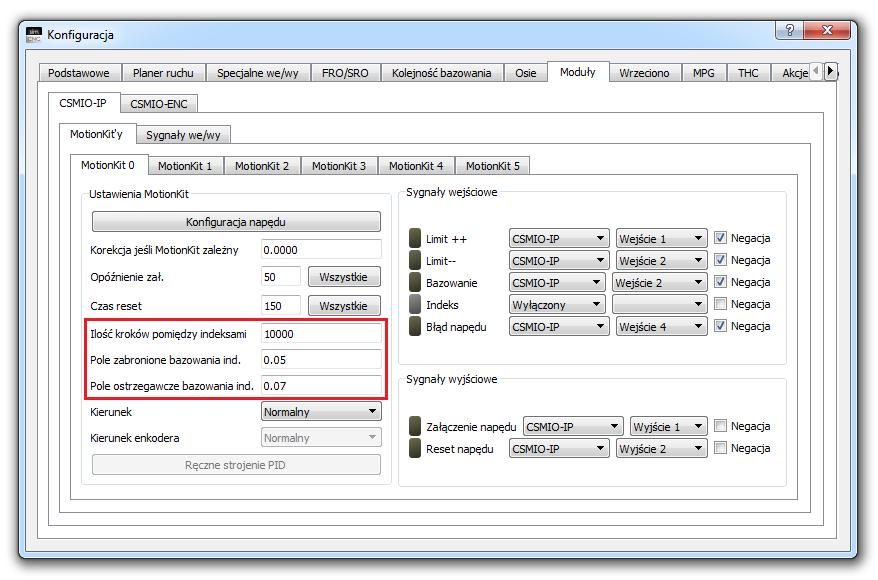The height and width of the screenshot is (580, 878).
Task: Open the Wyjście 2 output dropdown
Action: click(661, 449)
